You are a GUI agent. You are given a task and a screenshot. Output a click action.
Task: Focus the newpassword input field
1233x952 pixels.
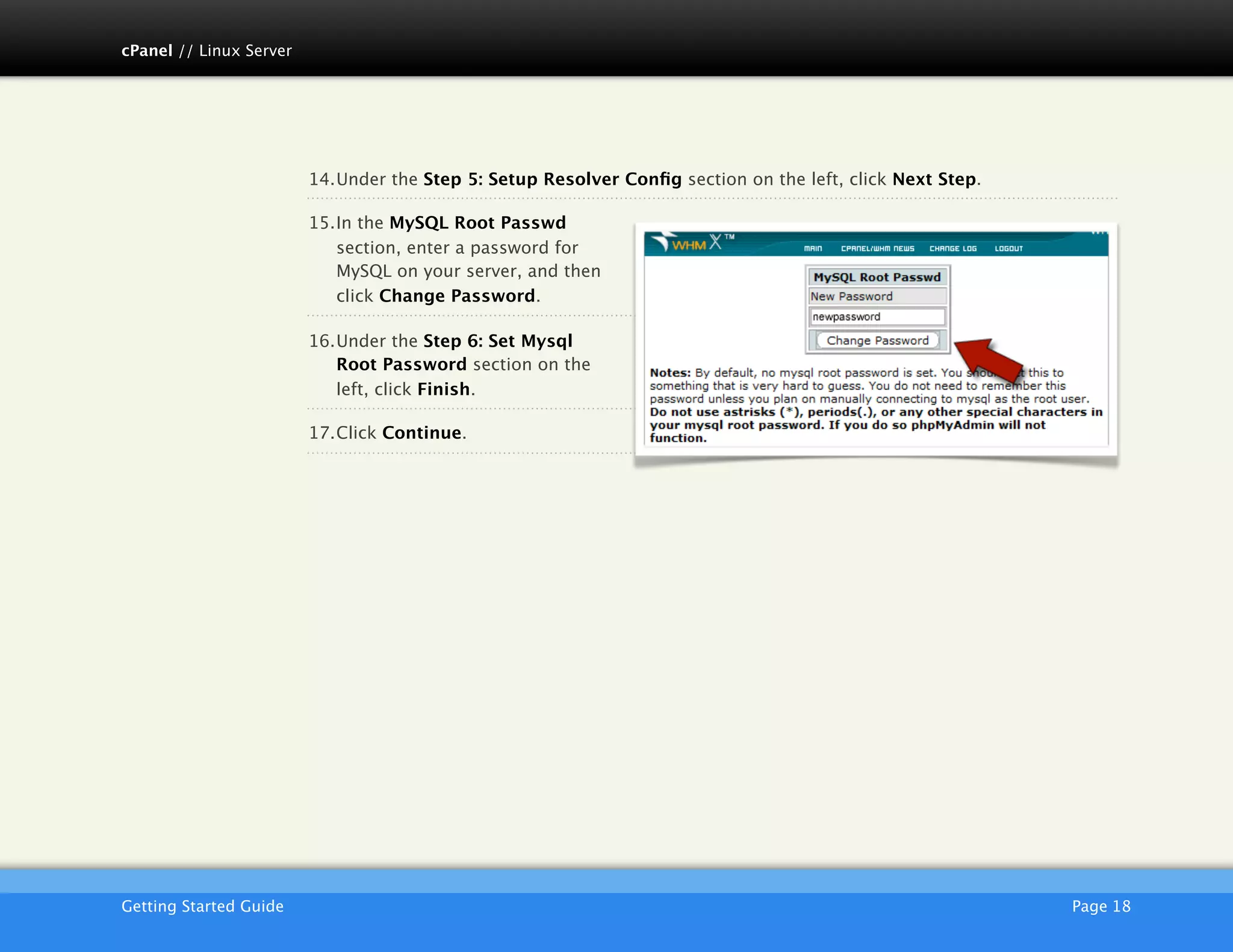877,317
